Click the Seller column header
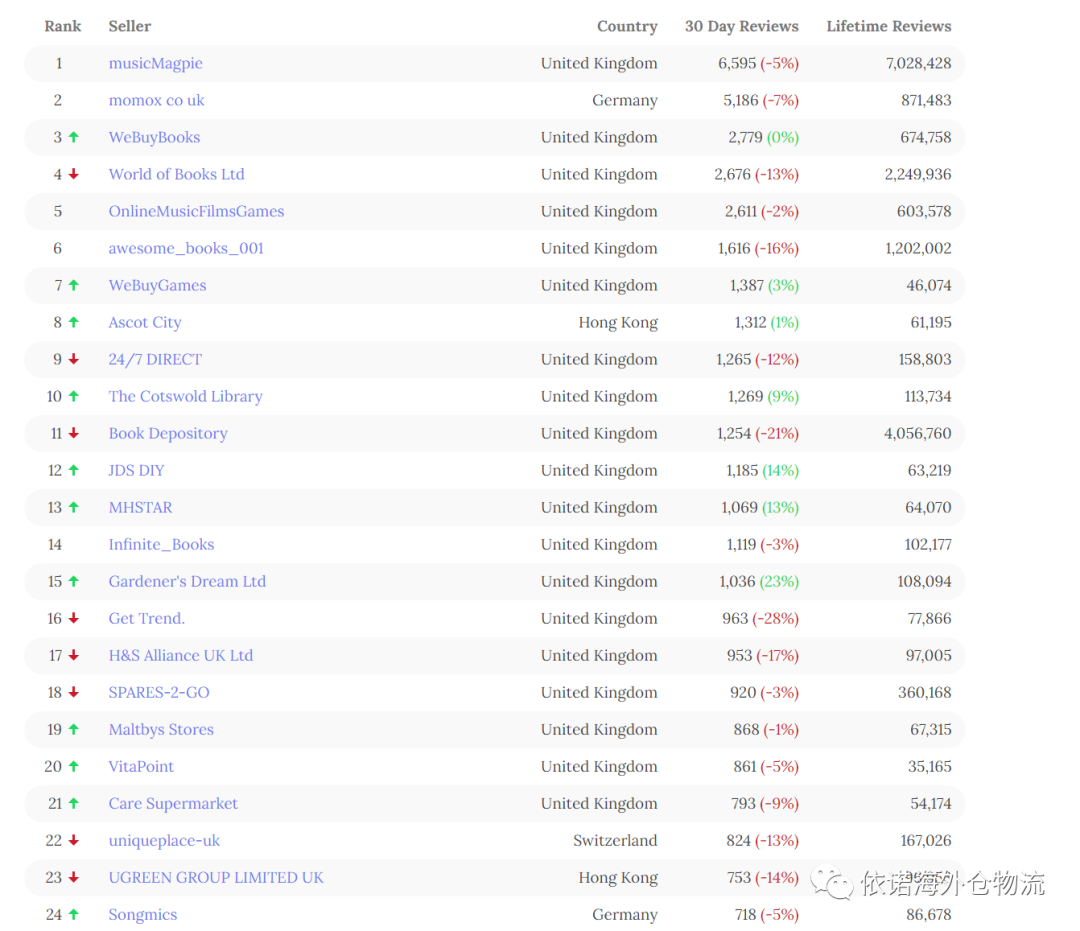Screen dimensions: 1080x931 [x=129, y=26]
